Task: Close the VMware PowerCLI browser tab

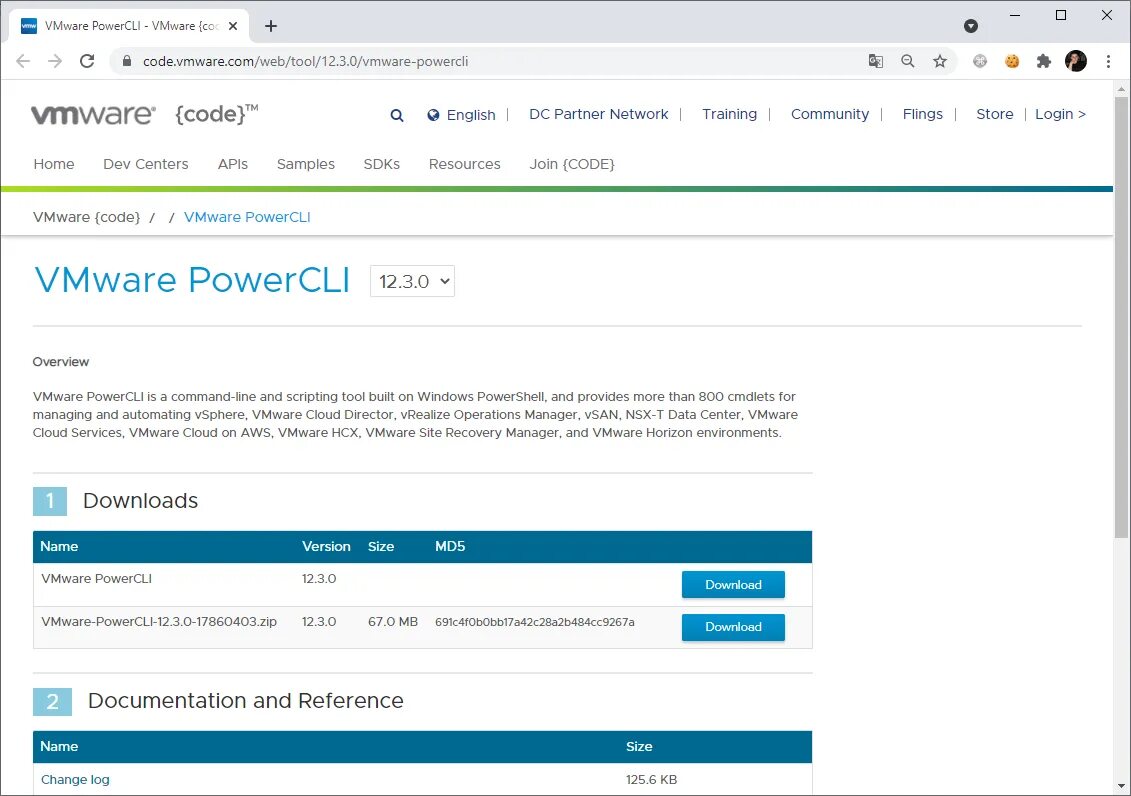Action: pos(233,26)
